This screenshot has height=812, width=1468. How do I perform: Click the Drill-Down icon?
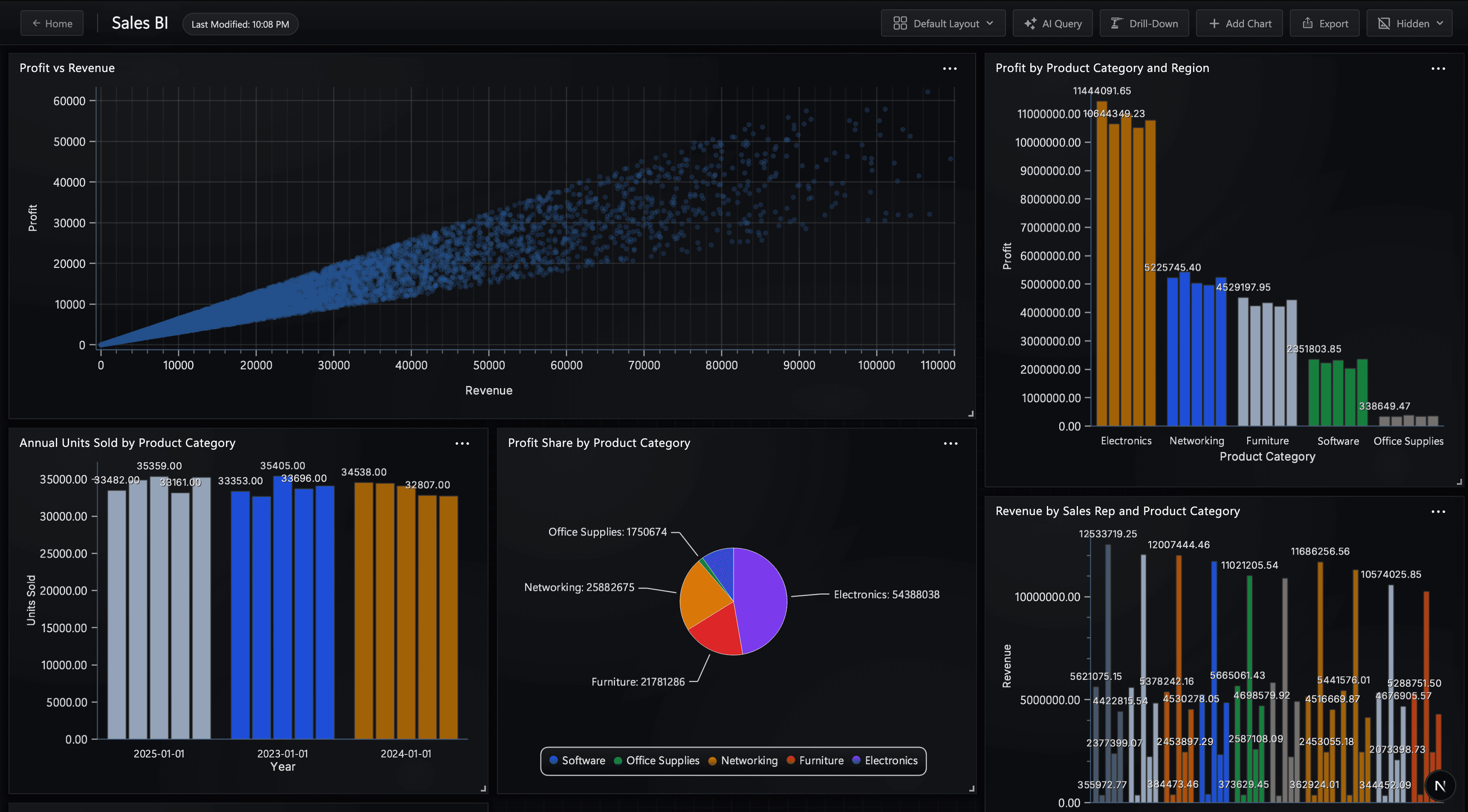1116,23
